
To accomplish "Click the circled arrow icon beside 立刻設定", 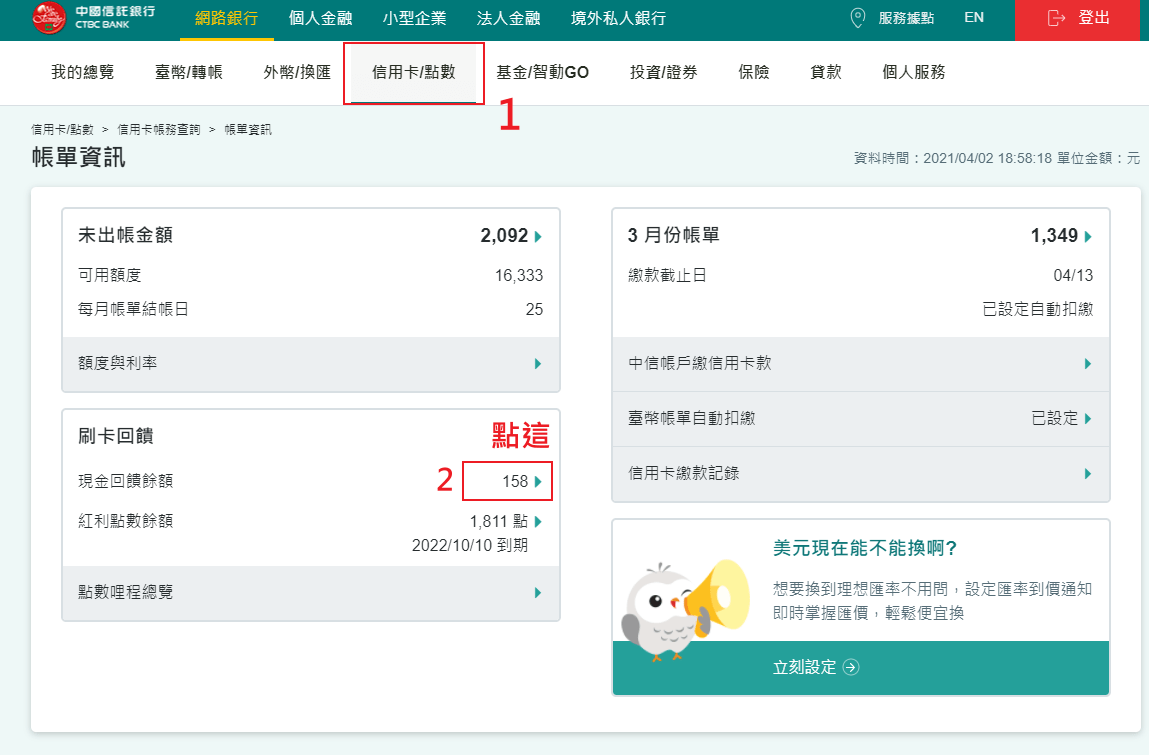I will tap(851, 667).
